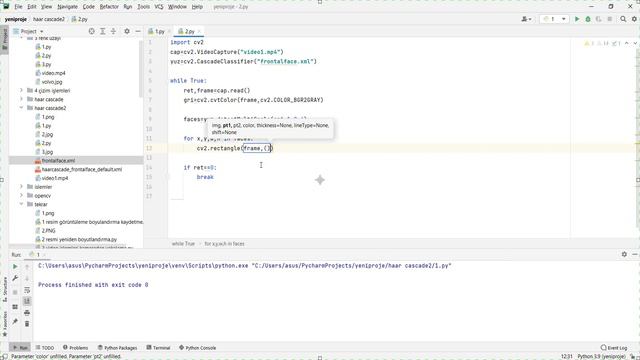Click up arrow in Run console toolbar

point(27,267)
